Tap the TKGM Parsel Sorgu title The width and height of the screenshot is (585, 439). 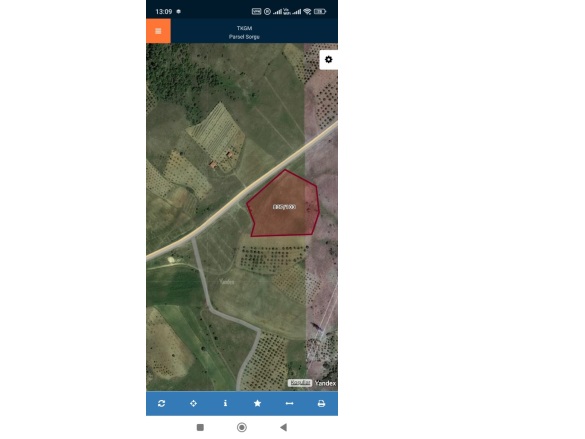(x=244, y=32)
